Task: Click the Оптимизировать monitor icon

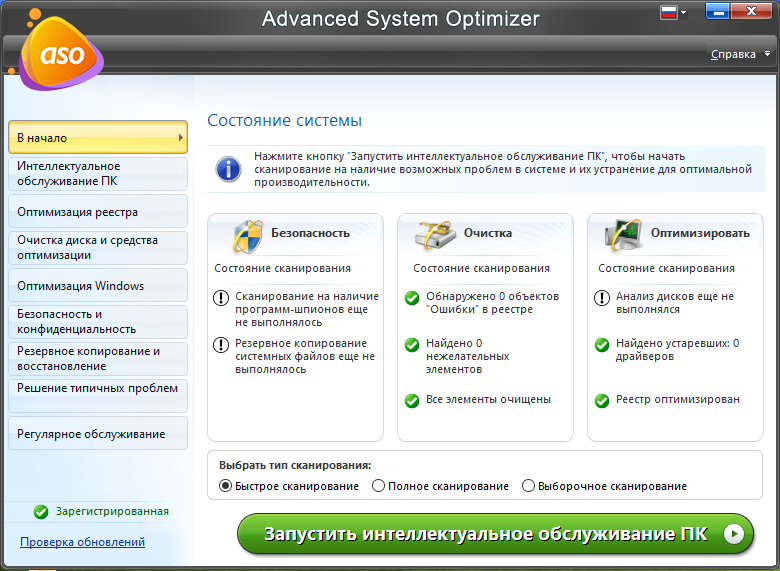Action: (623, 234)
